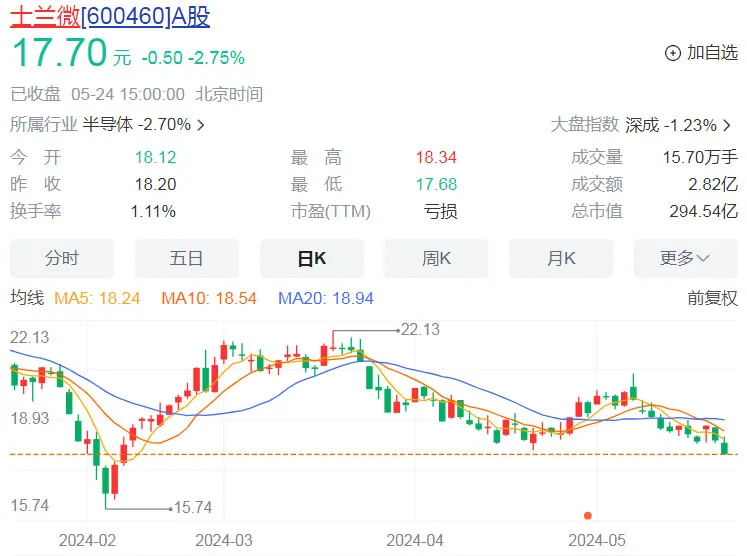Click the plus-circle icon beside 加自选
This screenshot has height=556, width=747.
pos(672,53)
